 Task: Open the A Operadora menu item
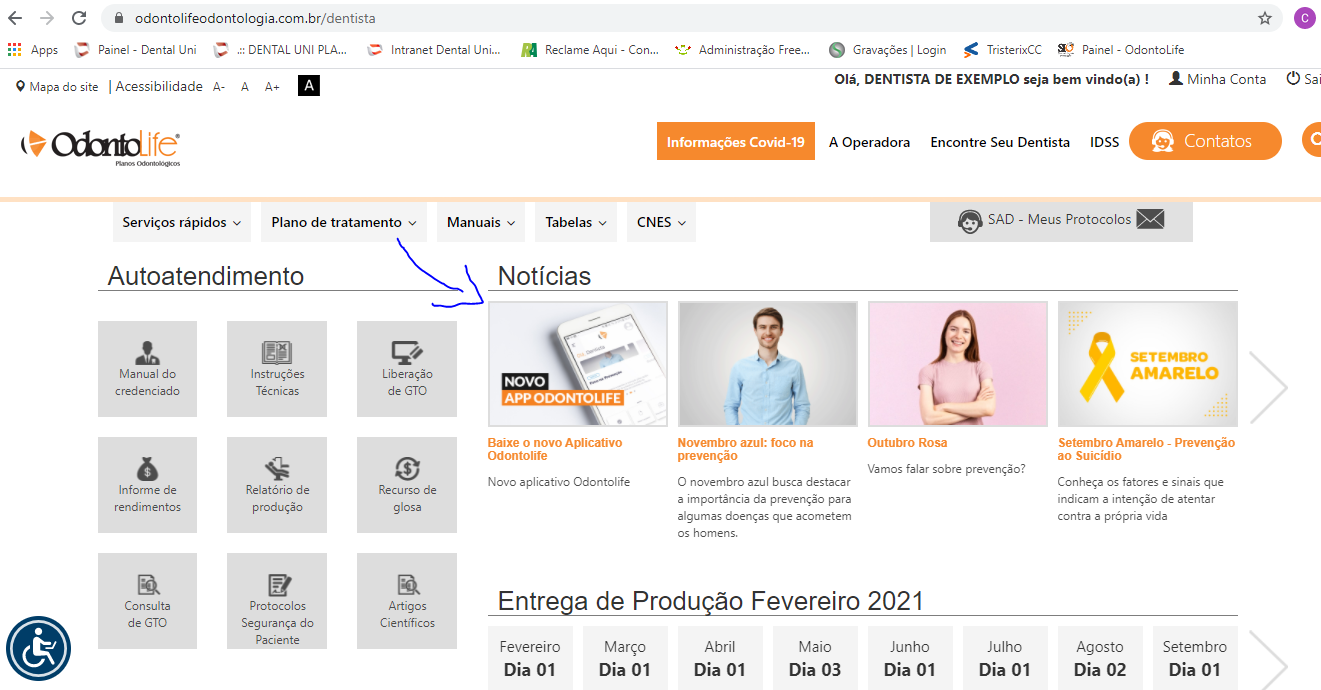point(869,142)
